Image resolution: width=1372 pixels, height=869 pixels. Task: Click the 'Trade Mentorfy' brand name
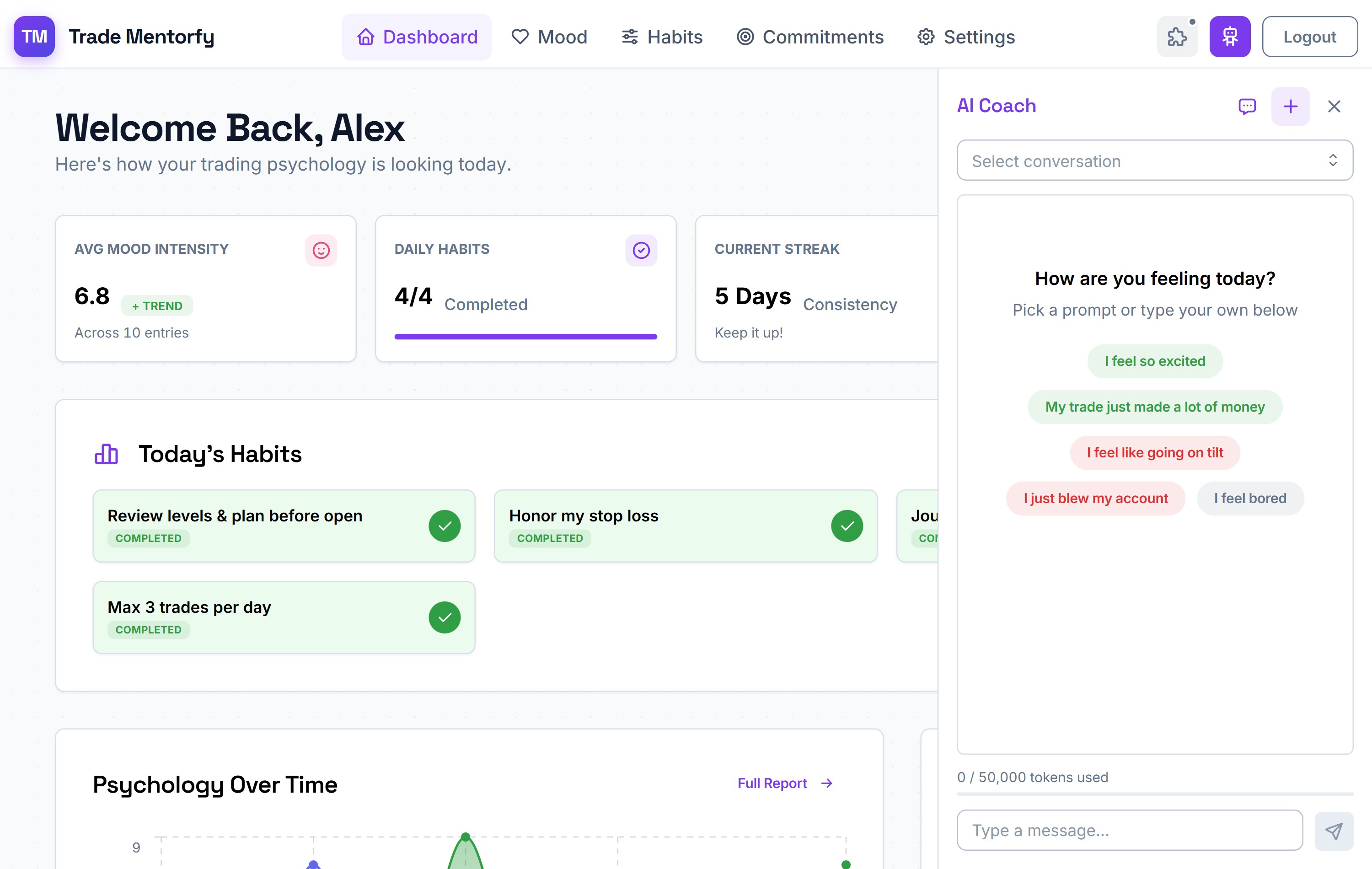[x=141, y=37]
